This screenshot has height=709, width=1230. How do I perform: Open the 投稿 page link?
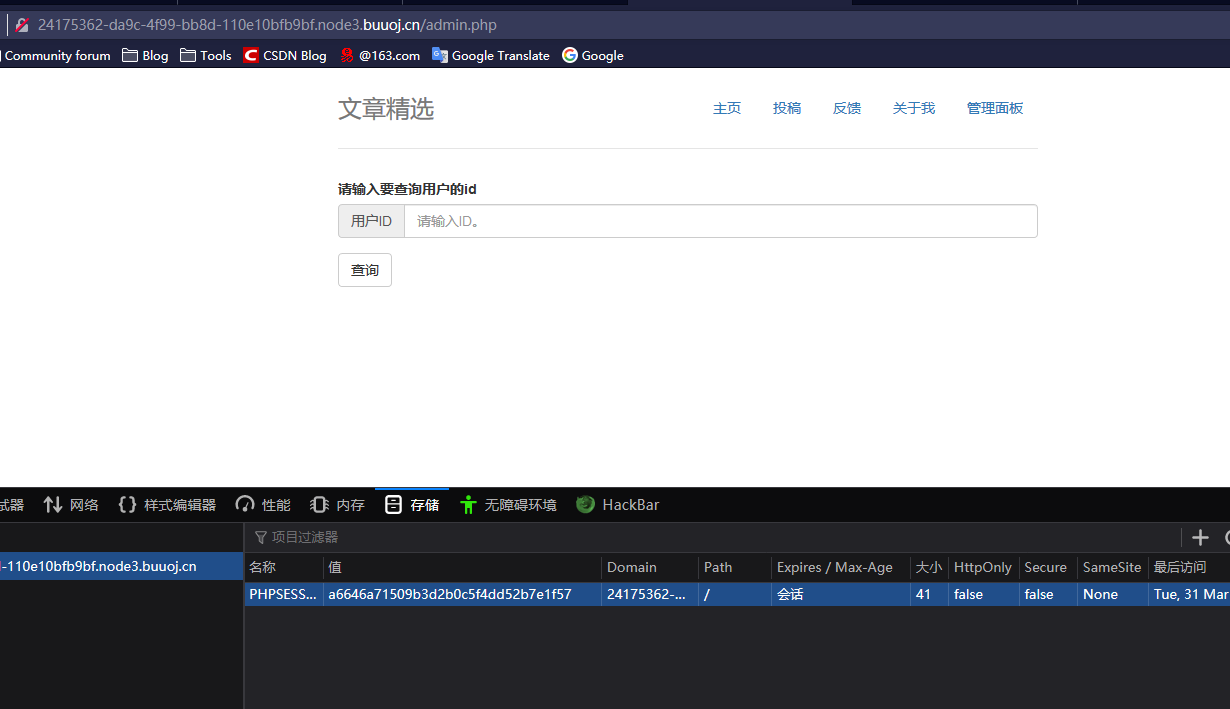(787, 108)
